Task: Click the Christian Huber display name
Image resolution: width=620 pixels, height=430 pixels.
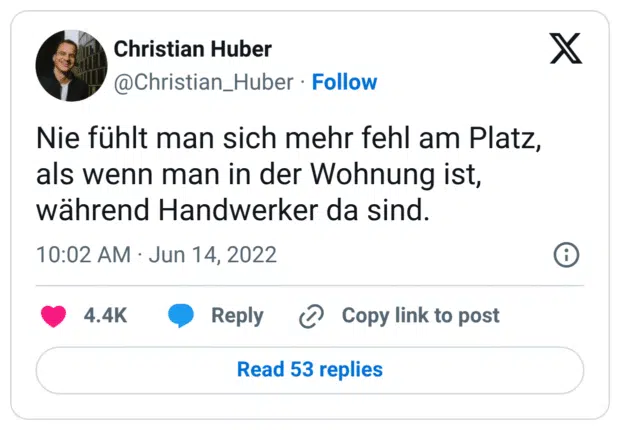Action: pos(193,49)
